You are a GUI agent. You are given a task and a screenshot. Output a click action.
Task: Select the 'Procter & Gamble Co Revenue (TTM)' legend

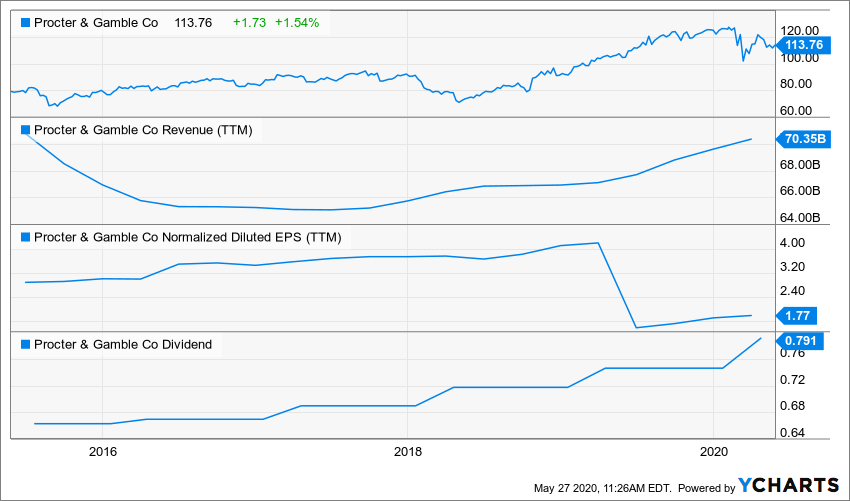143,130
